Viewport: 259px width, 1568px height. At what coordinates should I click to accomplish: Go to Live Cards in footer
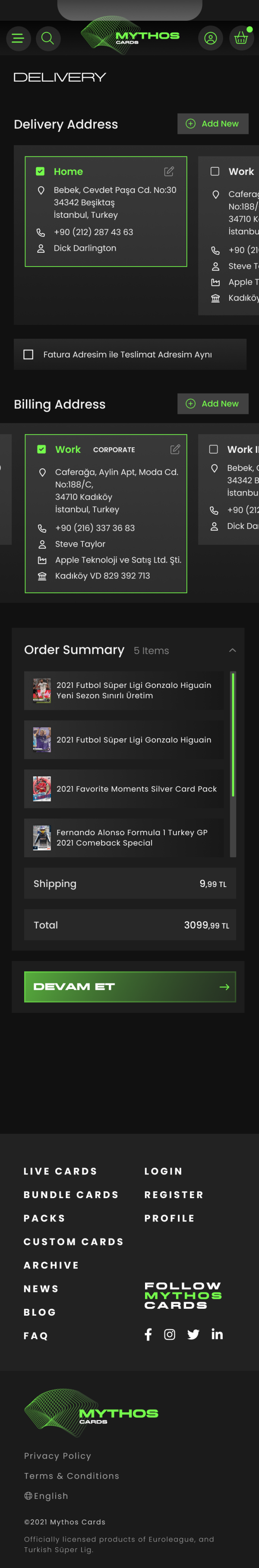60,1171
